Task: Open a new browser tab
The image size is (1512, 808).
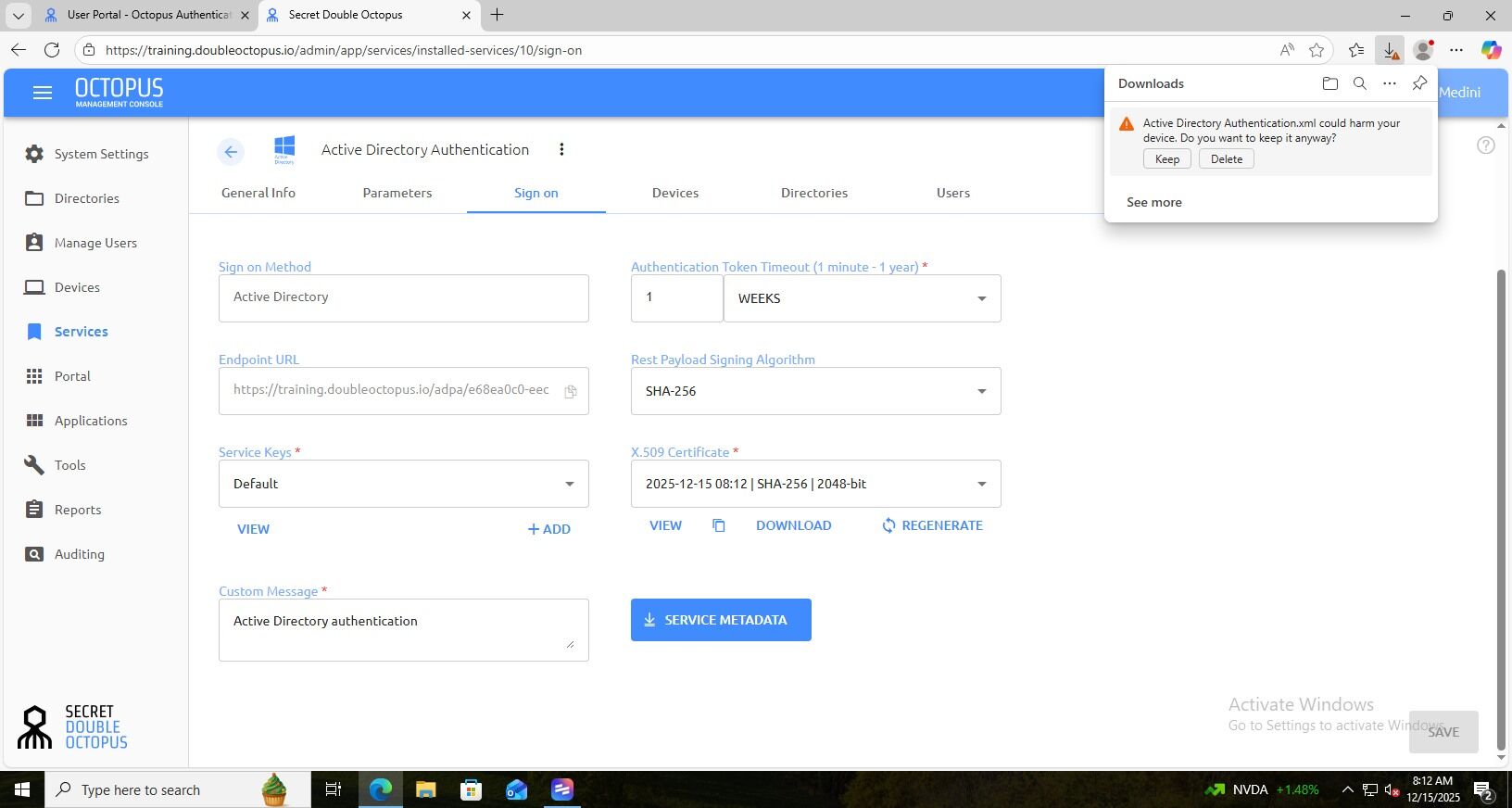Action: pos(498,15)
